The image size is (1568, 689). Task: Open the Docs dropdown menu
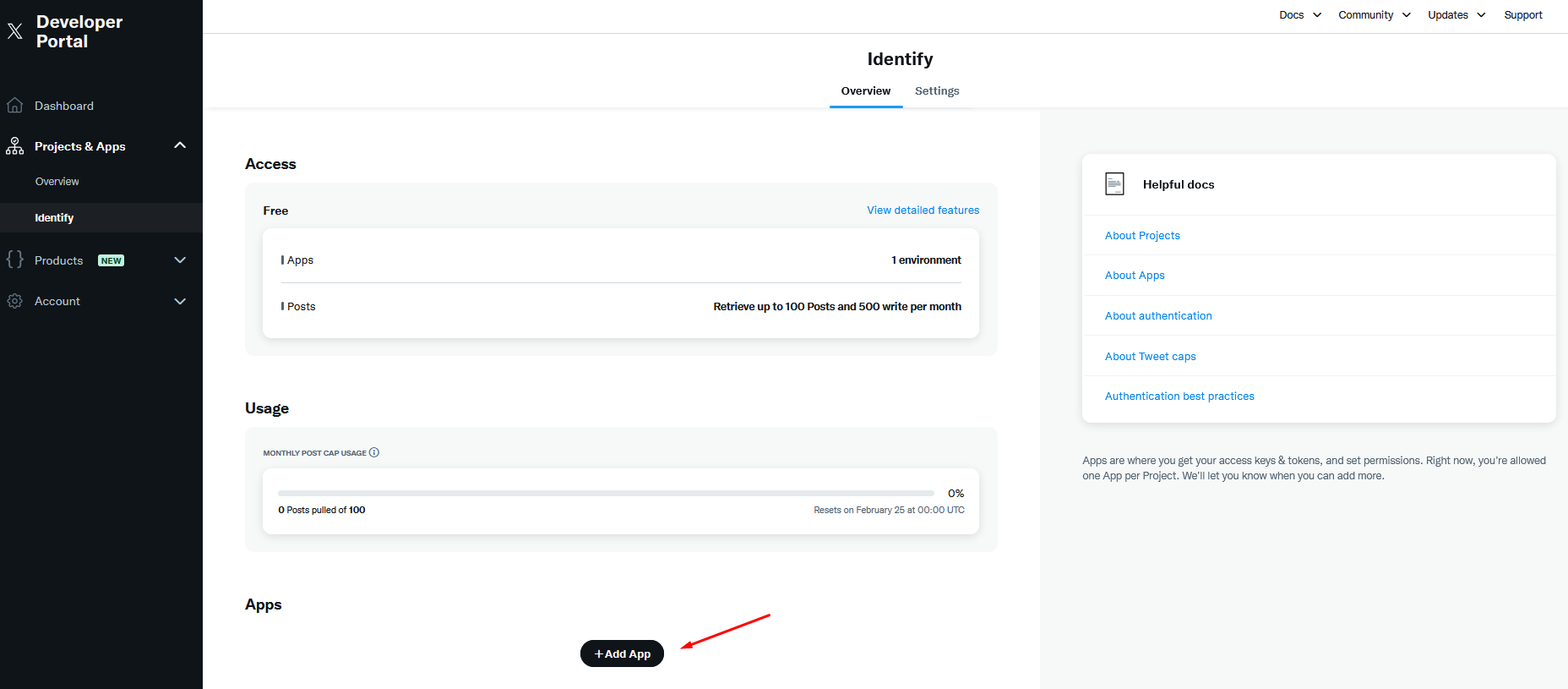pyautogui.click(x=1300, y=15)
